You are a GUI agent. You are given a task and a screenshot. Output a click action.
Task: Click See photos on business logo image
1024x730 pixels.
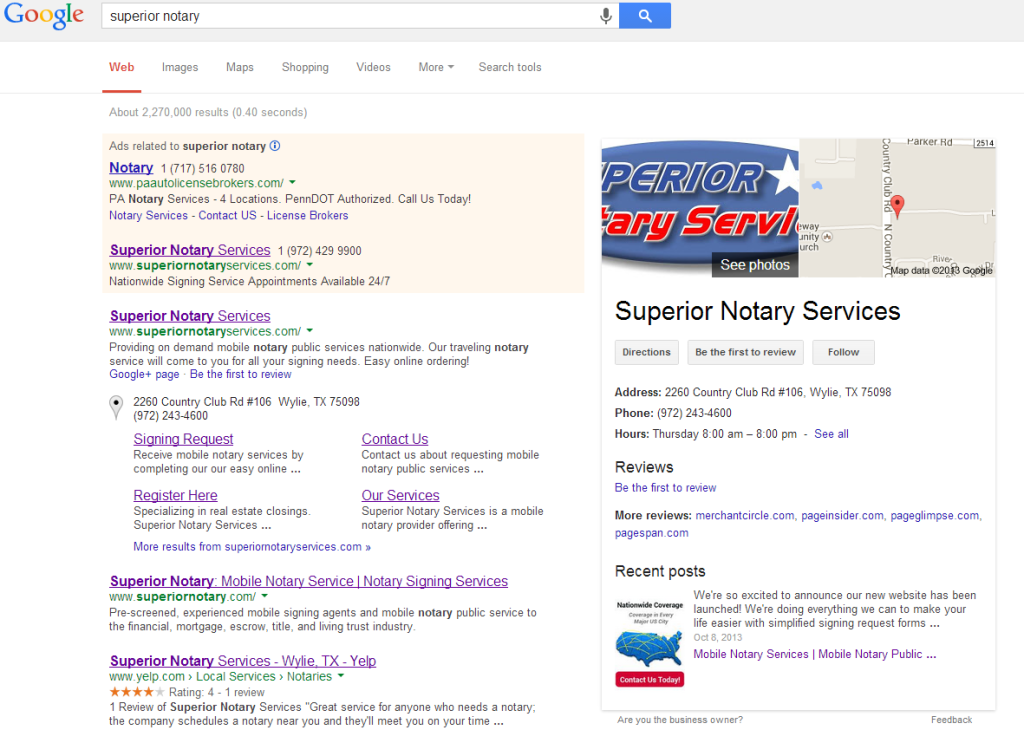[755, 265]
